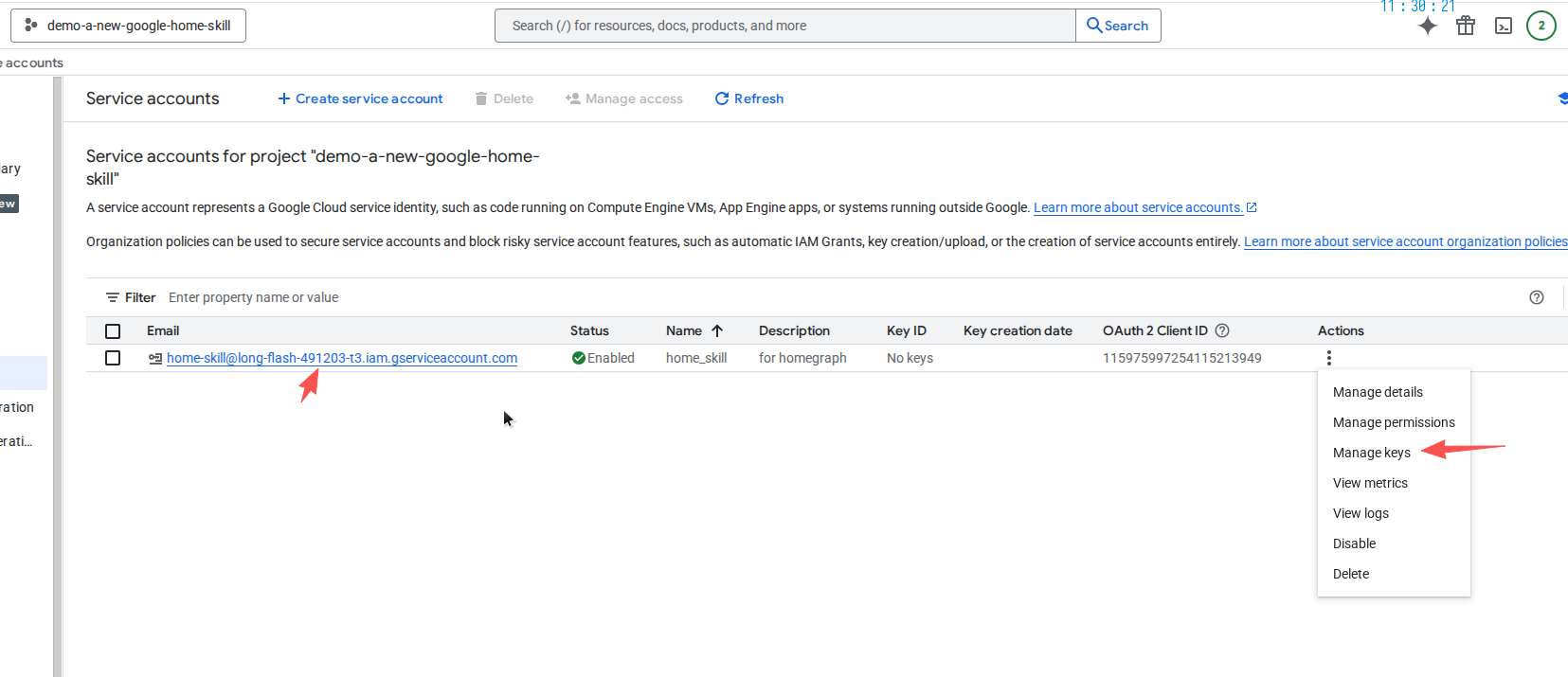Open the notifications badge showing 2
The image size is (1568, 677).
click(x=1541, y=26)
